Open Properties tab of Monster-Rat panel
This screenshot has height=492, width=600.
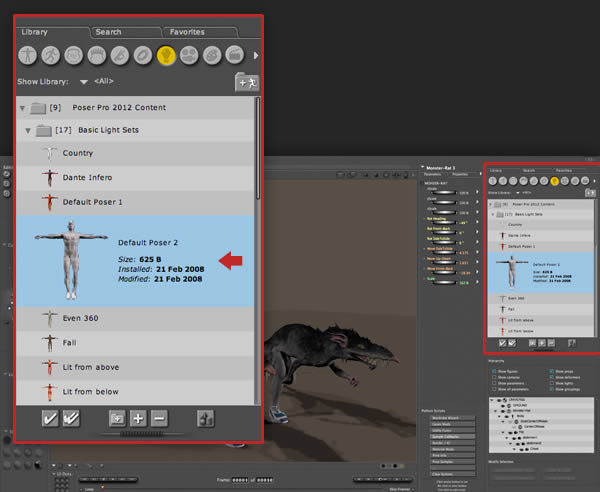(460, 174)
